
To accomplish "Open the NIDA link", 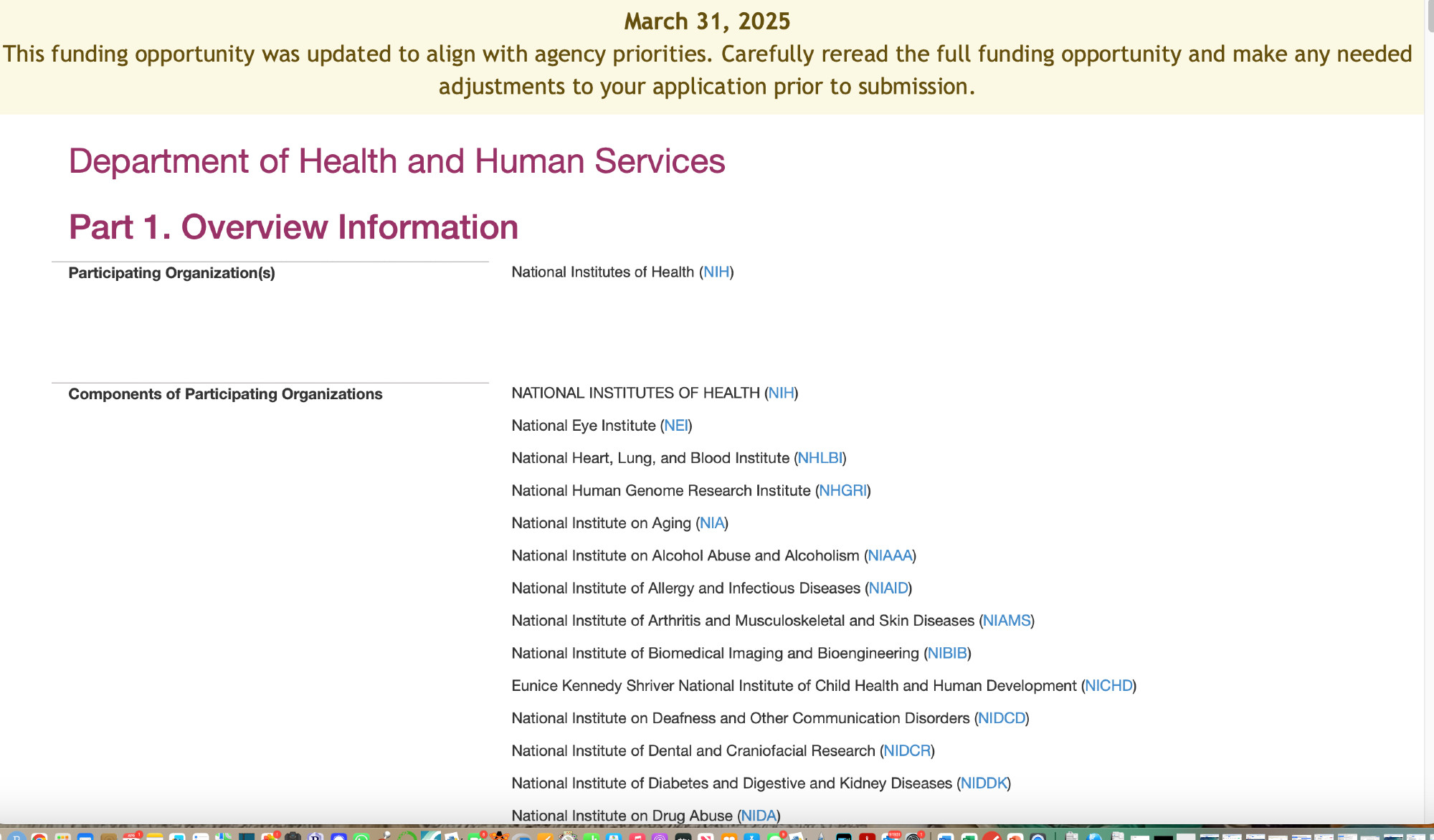I will pos(759,816).
